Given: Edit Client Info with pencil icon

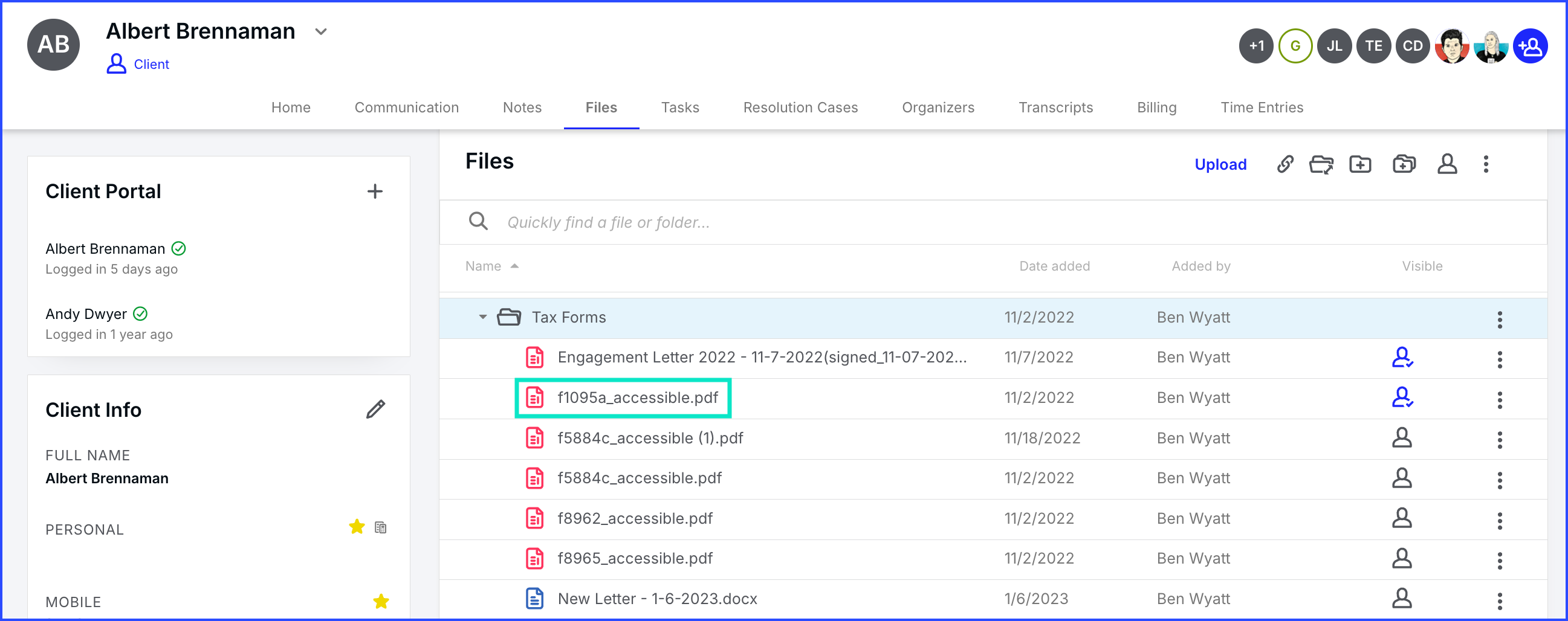Looking at the screenshot, I should click(375, 410).
